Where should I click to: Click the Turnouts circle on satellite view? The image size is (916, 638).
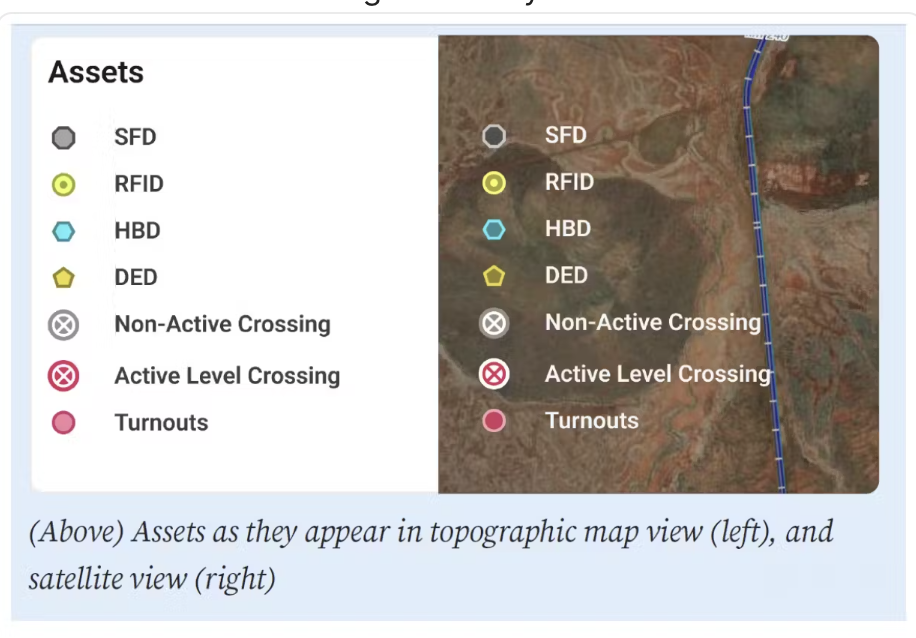pos(494,421)
